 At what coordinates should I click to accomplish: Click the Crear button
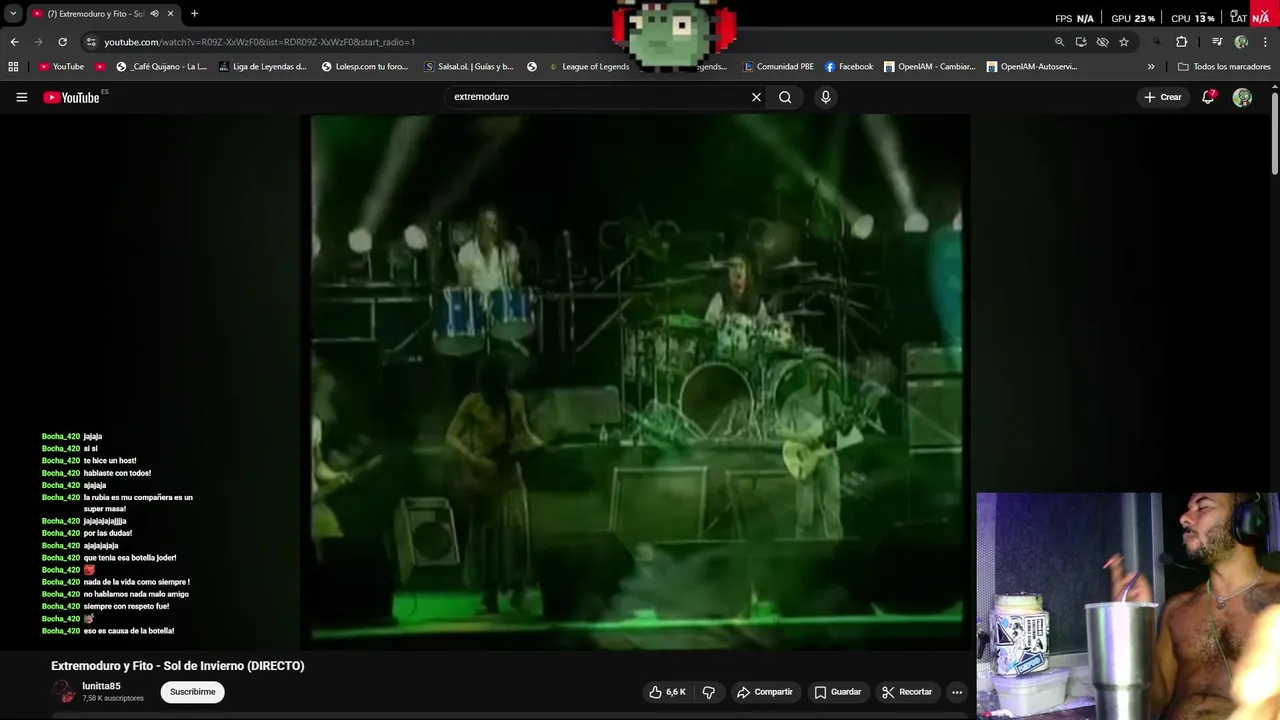click(1163, 97)
